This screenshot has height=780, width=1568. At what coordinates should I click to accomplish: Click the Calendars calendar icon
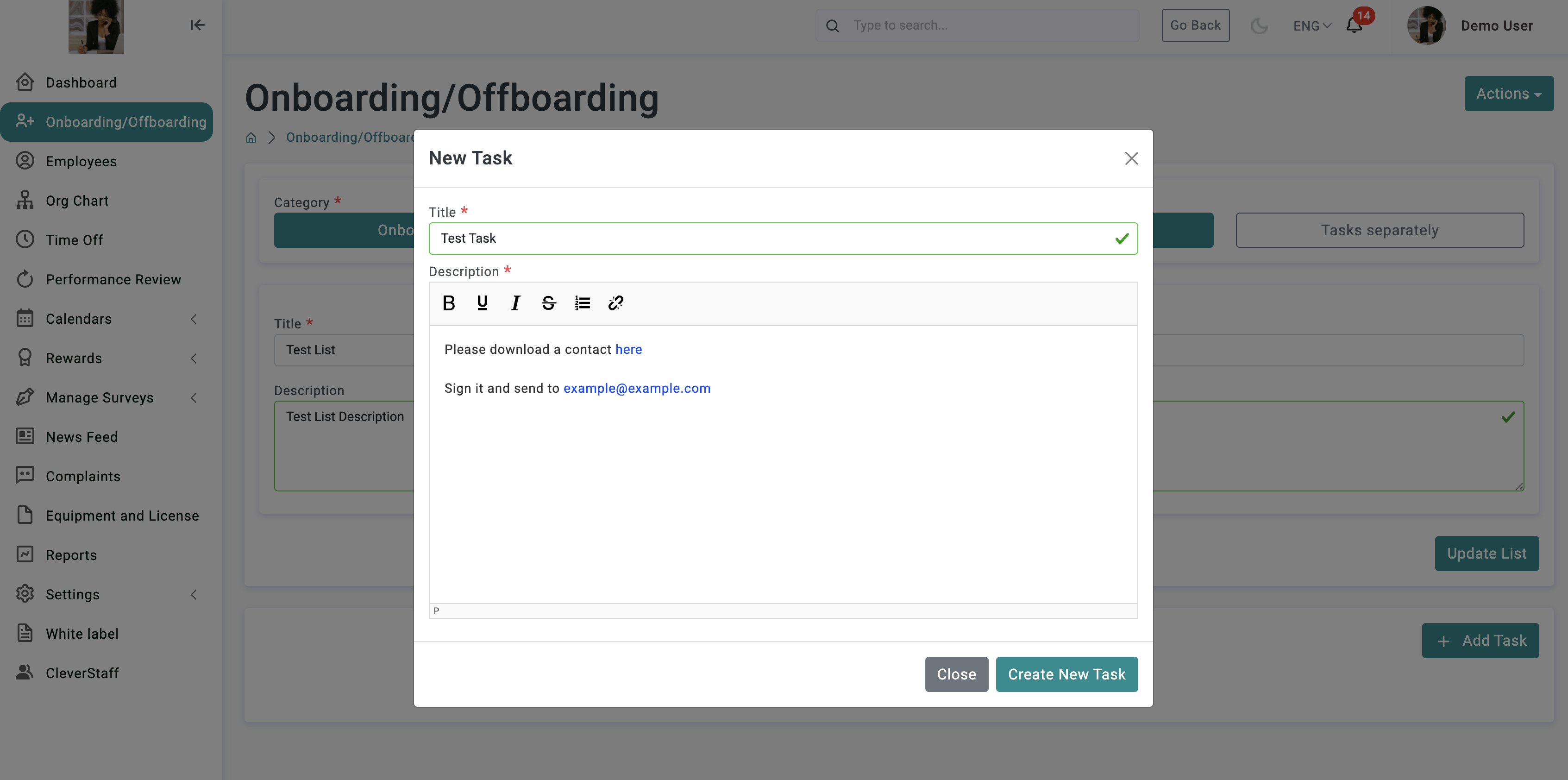25,318
